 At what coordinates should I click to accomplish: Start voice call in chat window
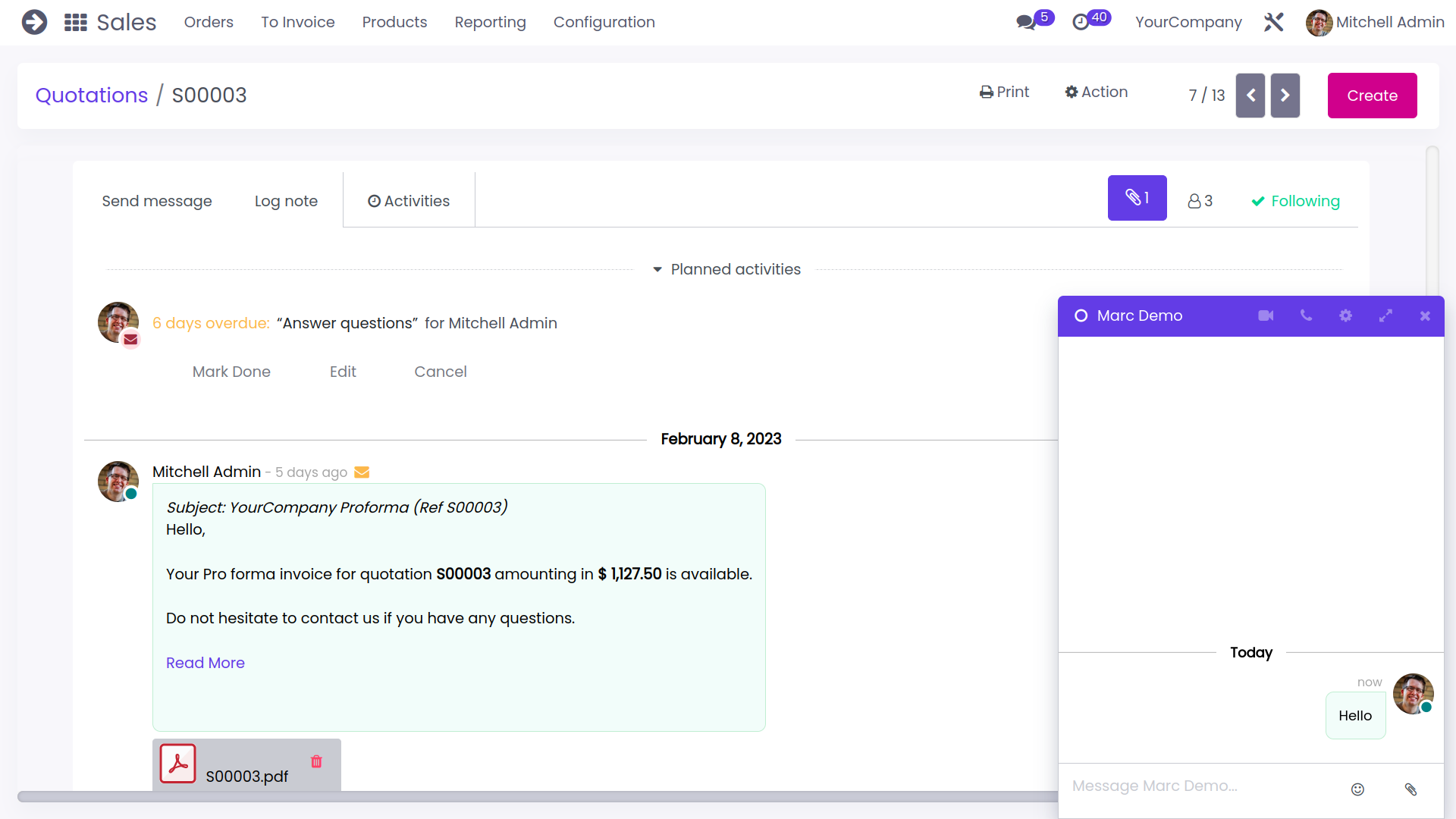coord(1306,315)
